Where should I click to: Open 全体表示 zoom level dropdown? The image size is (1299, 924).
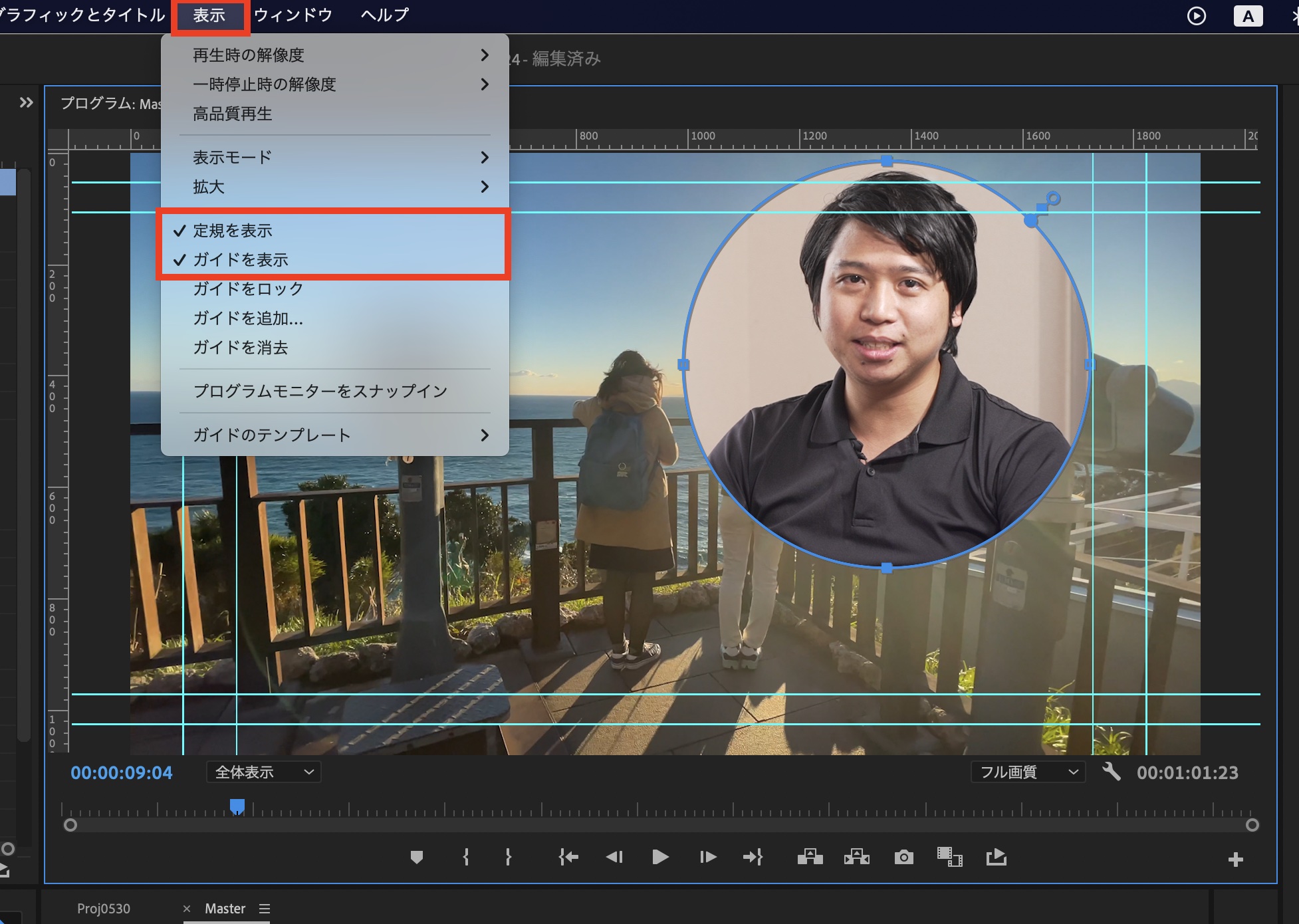pyautogui.click(x=264, y=772)
